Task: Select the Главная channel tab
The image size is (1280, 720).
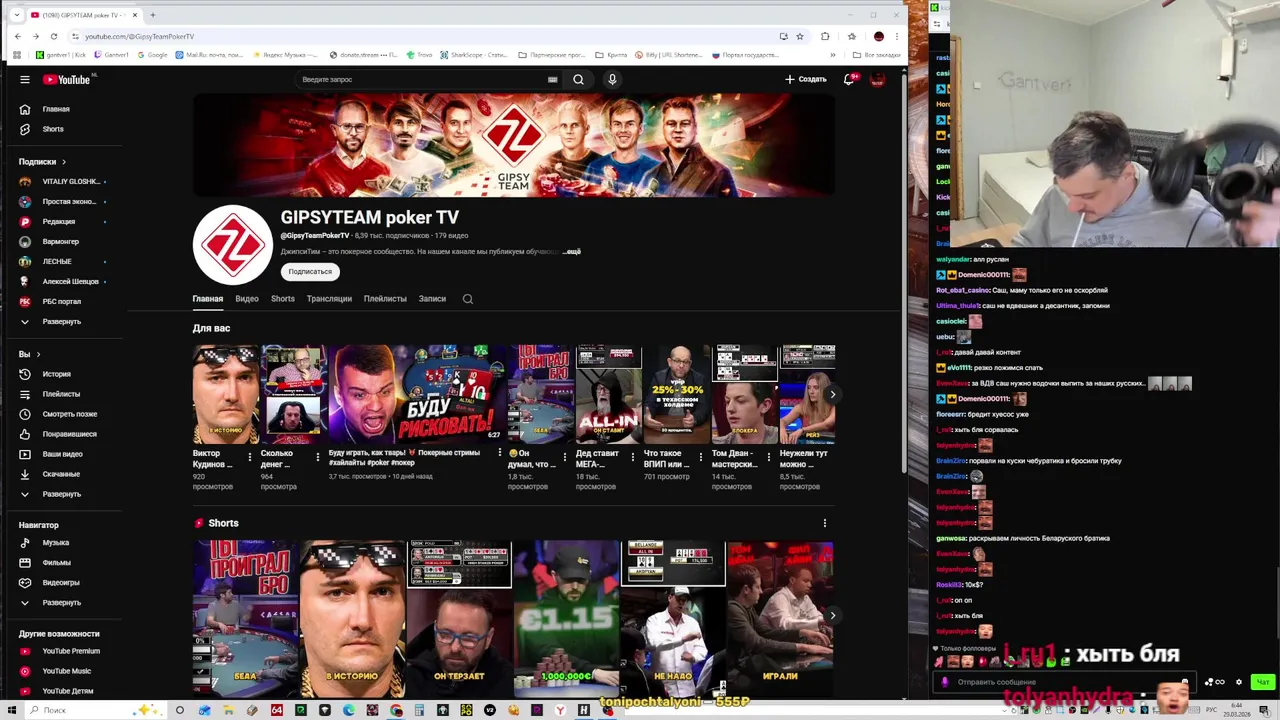Action: click(208, 299)
